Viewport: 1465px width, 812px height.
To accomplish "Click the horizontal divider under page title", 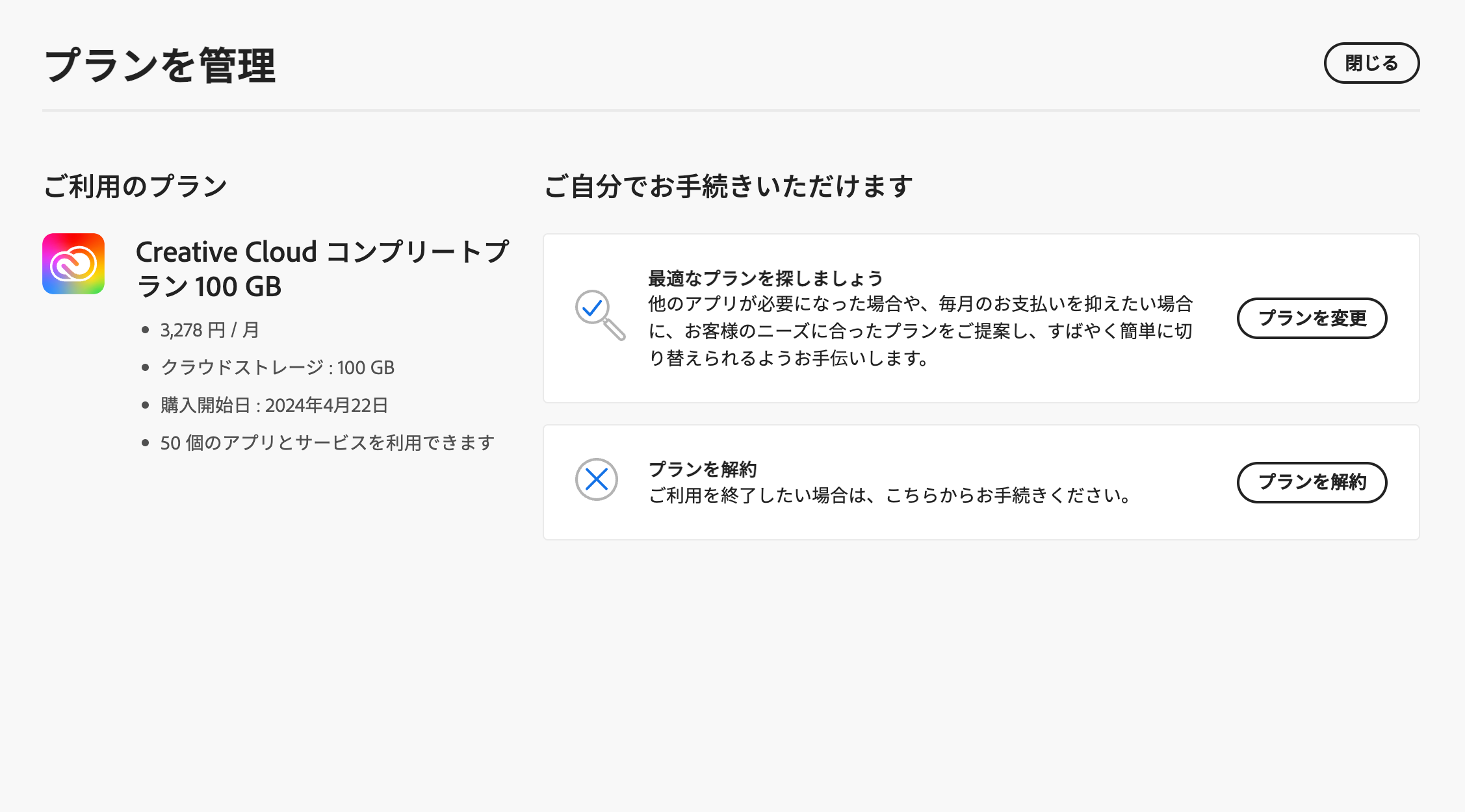I will coord(731,110).
